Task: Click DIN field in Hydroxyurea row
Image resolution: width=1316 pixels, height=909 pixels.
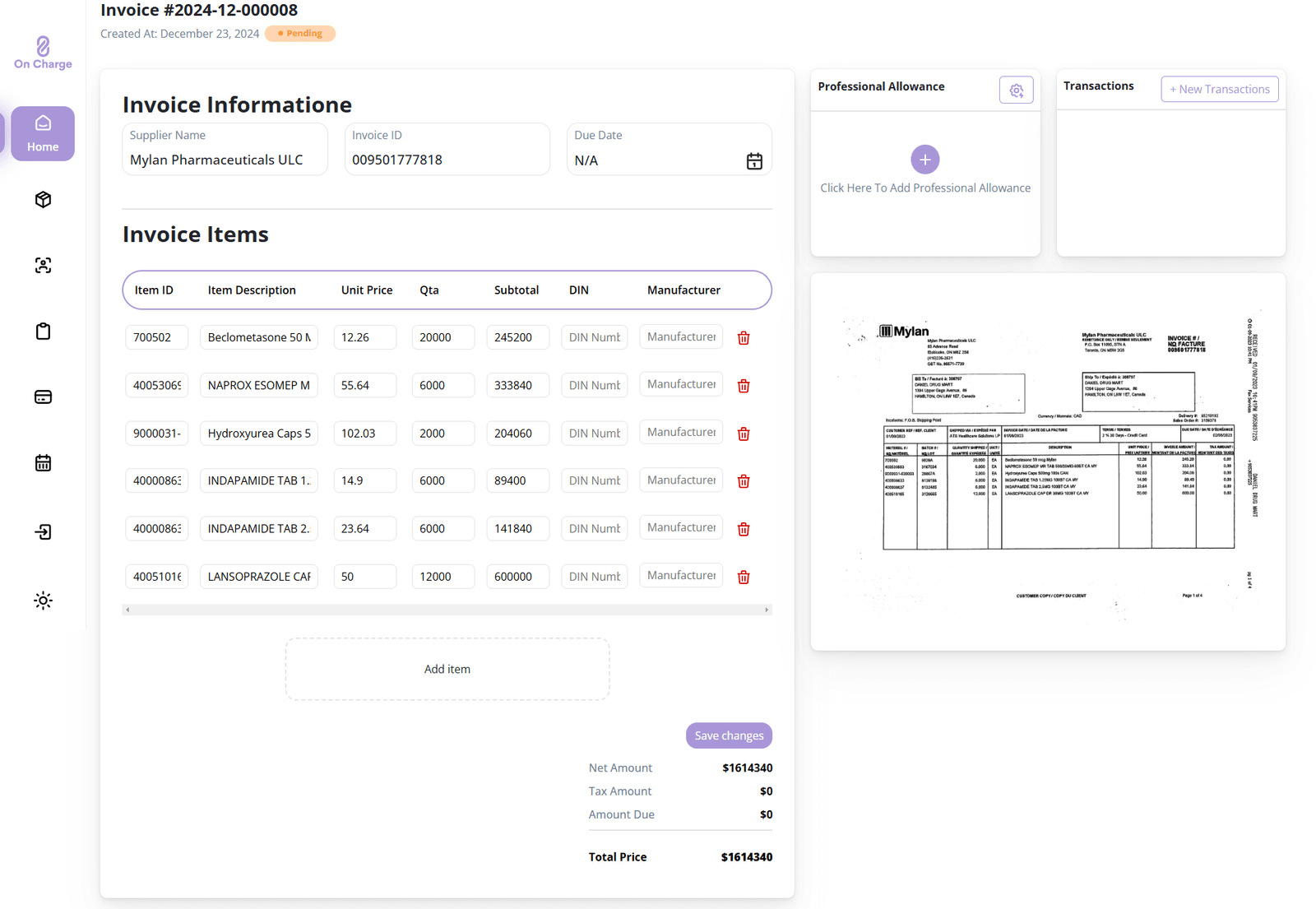Action: click(x=595, y=433)
